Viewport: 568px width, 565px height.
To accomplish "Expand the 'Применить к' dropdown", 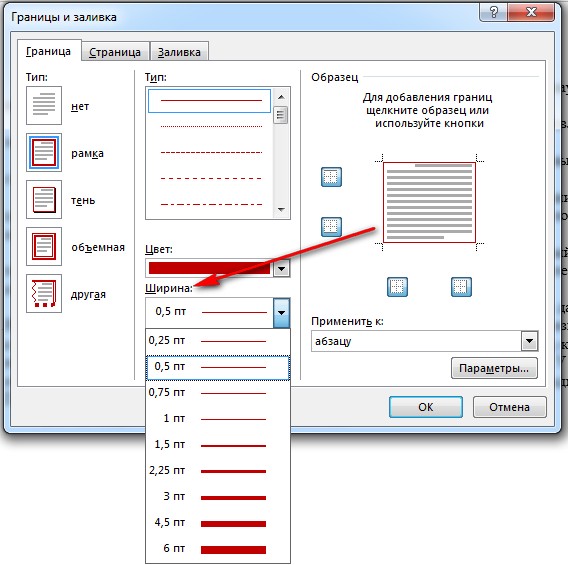I will [529, 341].
